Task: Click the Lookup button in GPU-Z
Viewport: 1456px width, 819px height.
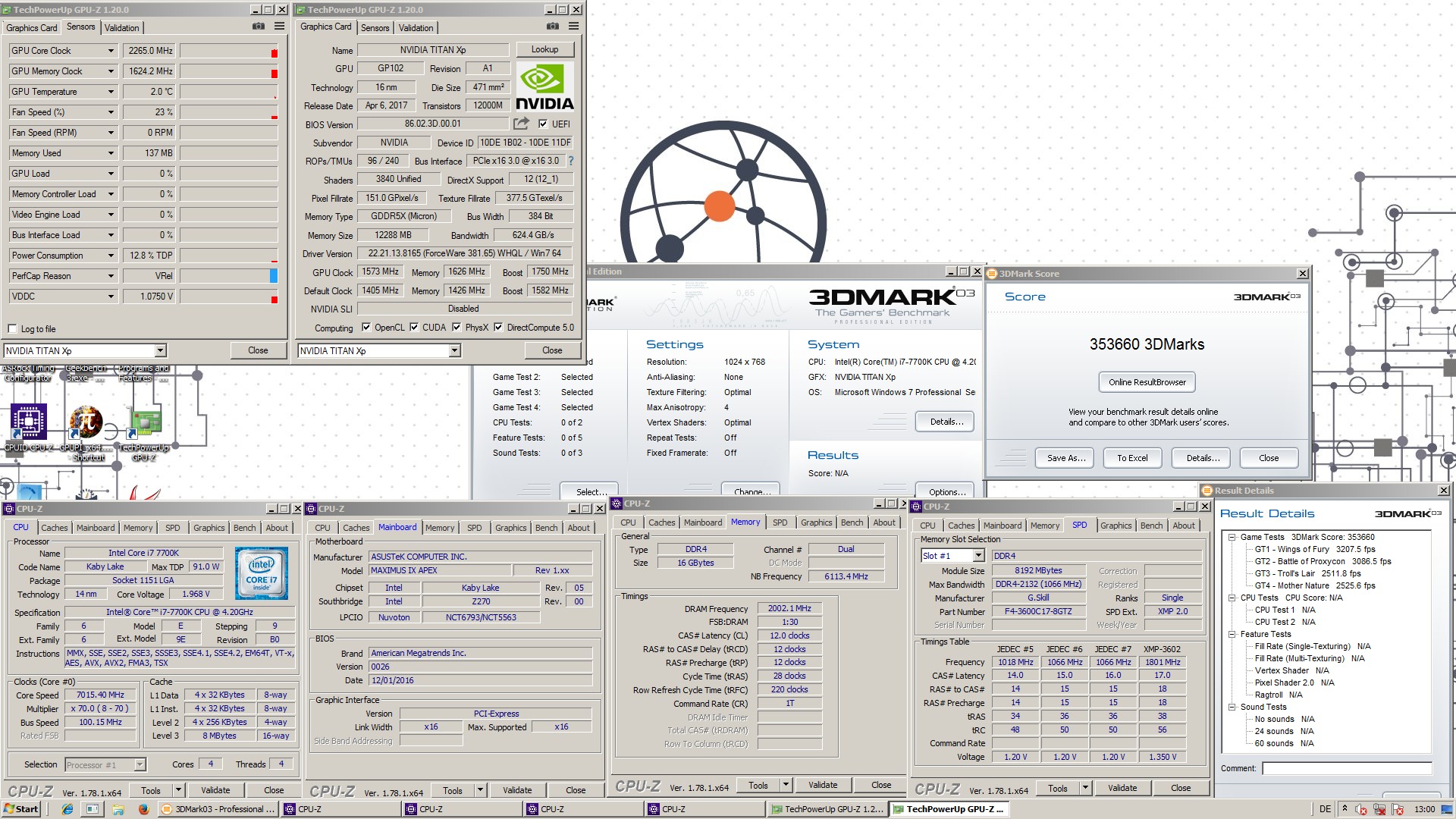Action: click(544, 49)
